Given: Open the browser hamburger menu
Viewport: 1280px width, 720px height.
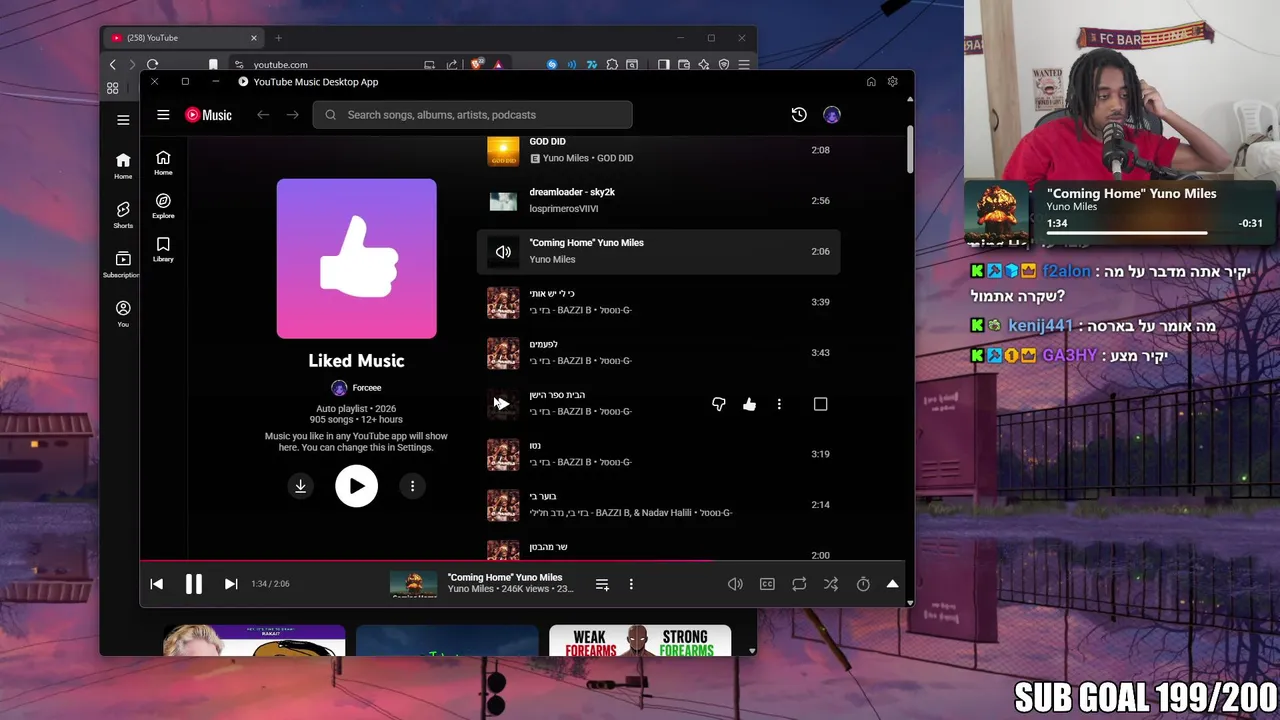Looking at the screenshot, I should (x=744, y=64).
